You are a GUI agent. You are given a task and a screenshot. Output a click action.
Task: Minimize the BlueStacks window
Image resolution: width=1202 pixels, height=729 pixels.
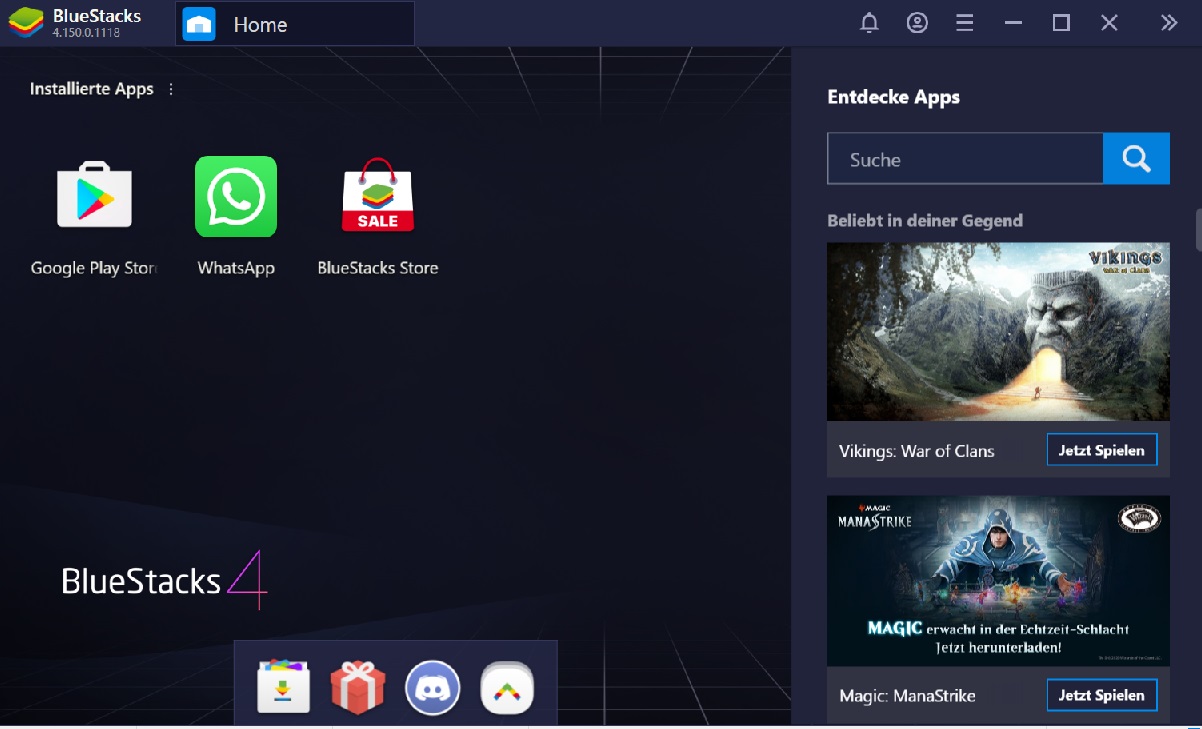coord(1014,23)
